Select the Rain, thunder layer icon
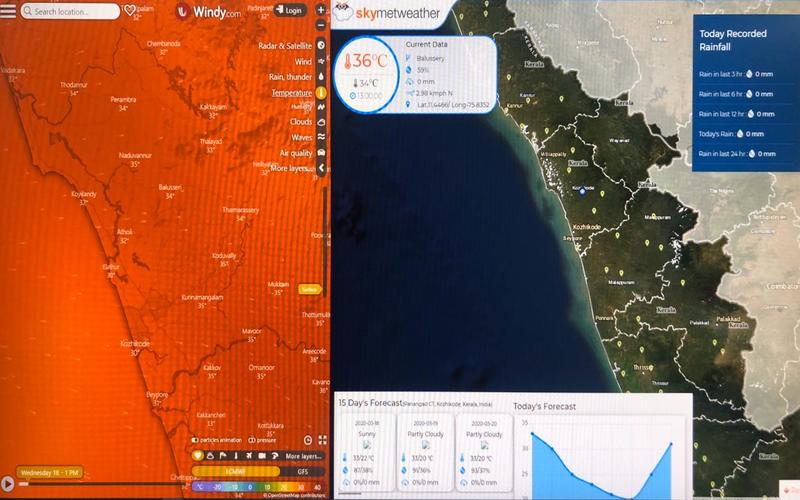Viewport: 800px width, 500px height. point(321,77)
